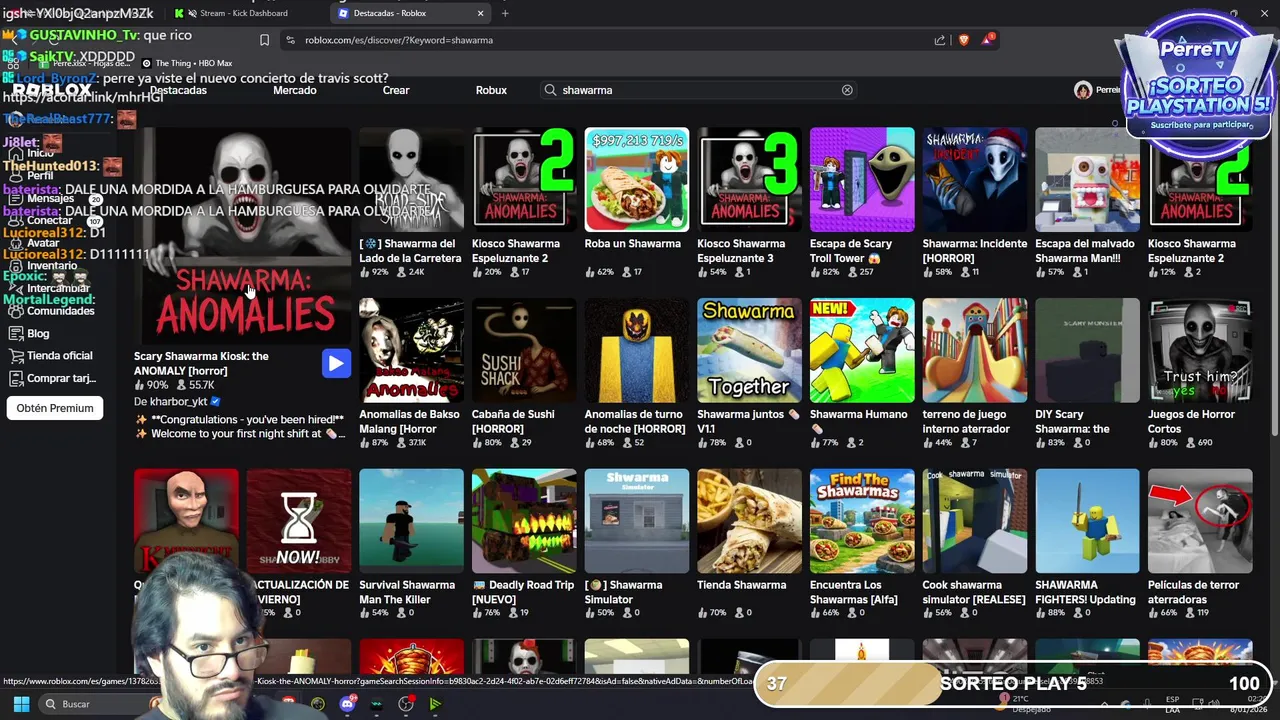Open Destacadas in Roblox top navigation
Image resolution: width=1280 pixels, height=720 pixels.
click(x=178, y=90)
